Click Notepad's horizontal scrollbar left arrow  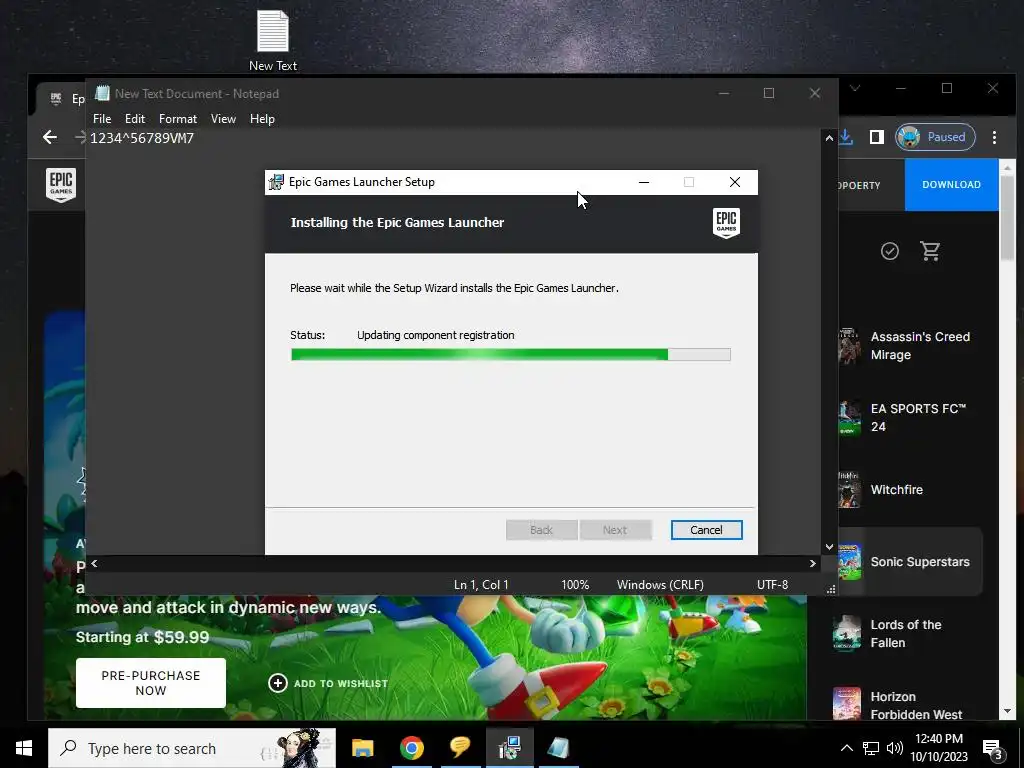point(94,563)
